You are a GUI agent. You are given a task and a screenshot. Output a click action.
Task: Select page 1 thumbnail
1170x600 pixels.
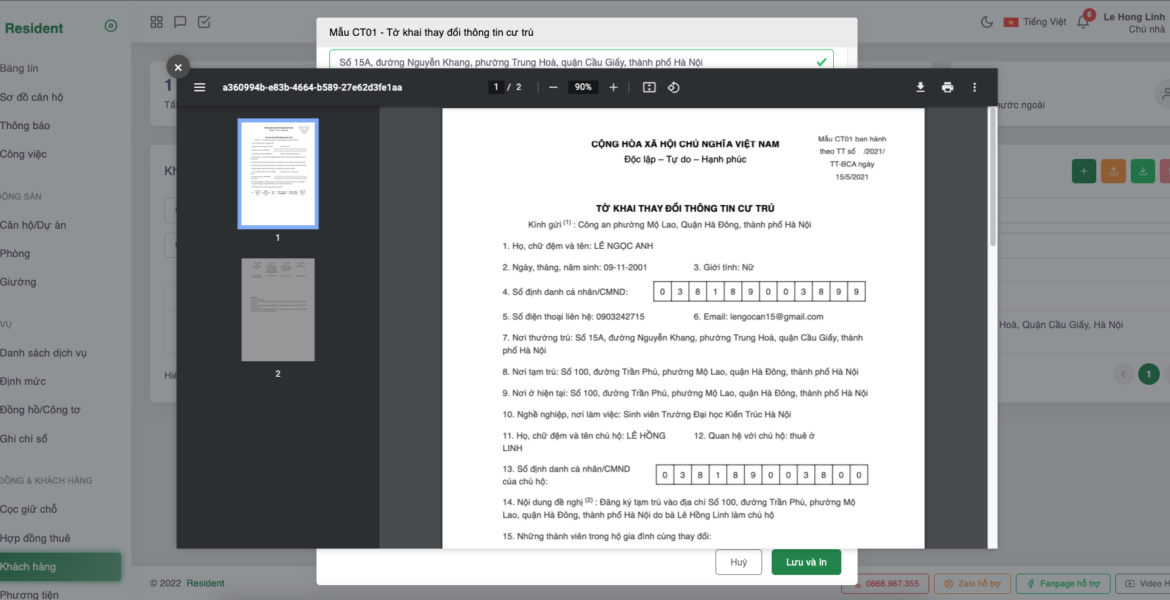pyautogui.click(x=278, y=174)
